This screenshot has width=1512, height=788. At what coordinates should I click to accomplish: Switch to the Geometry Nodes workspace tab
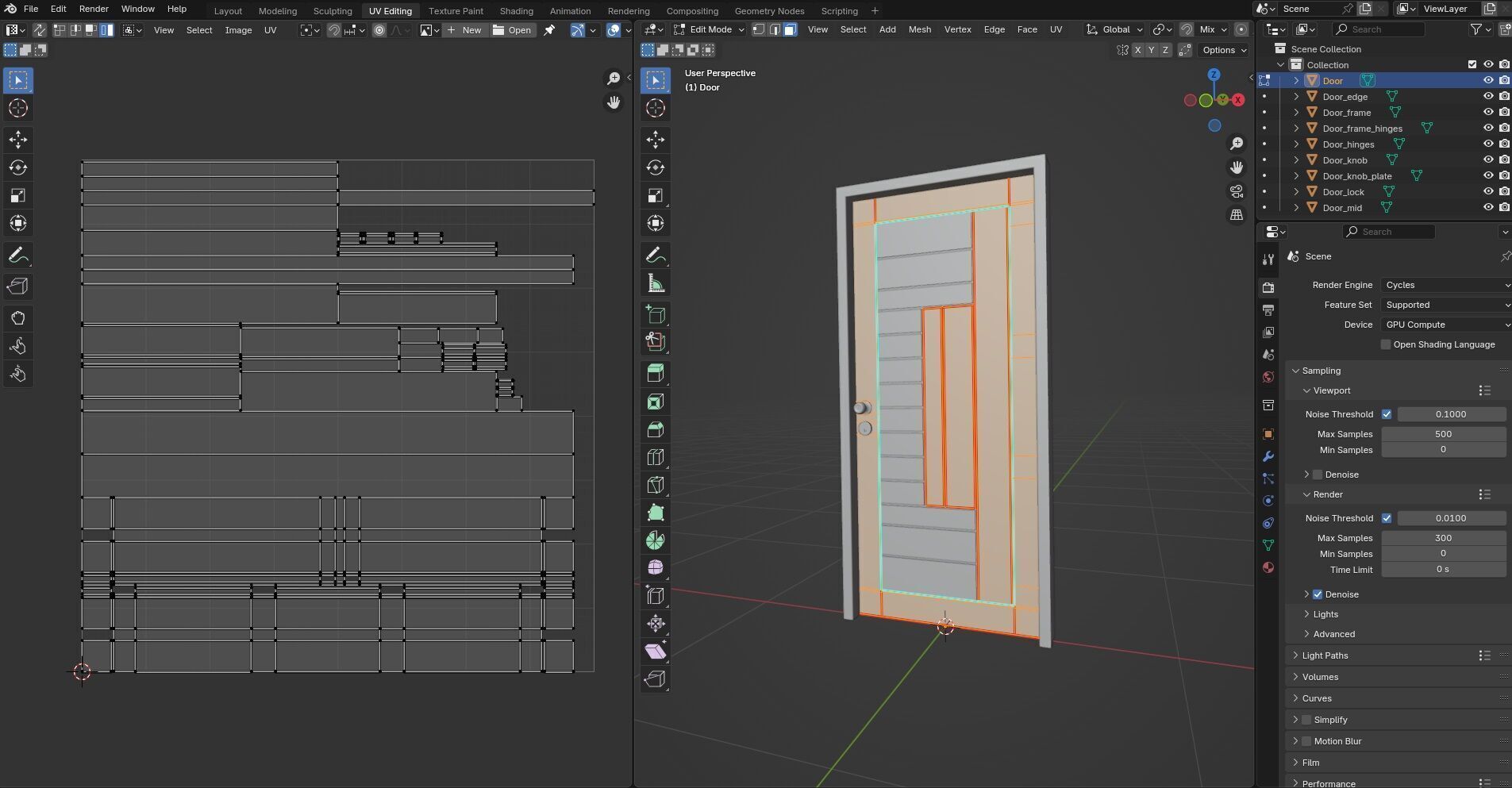[769, 11]
